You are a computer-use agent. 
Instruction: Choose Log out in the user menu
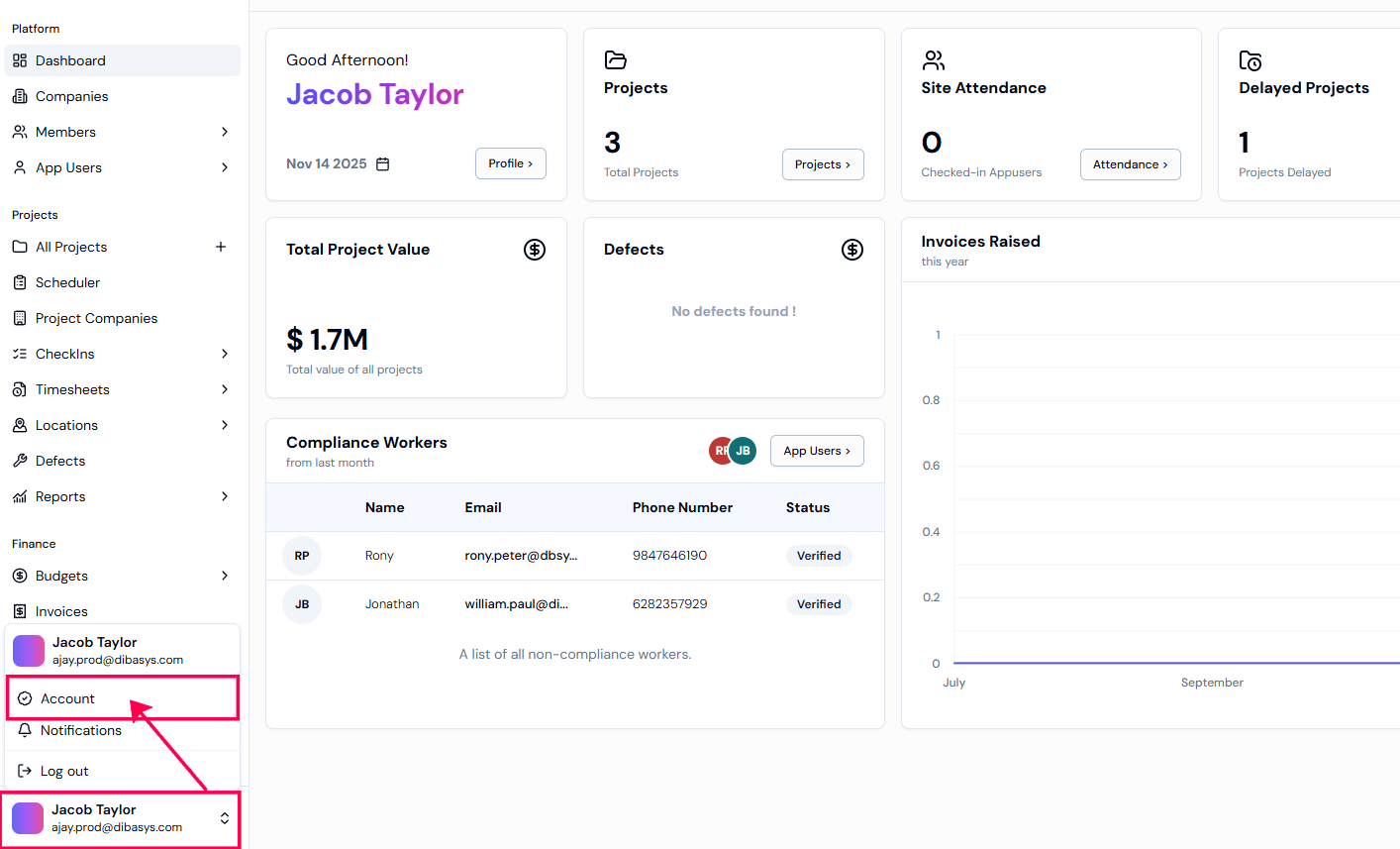click(x=64, y=771)
